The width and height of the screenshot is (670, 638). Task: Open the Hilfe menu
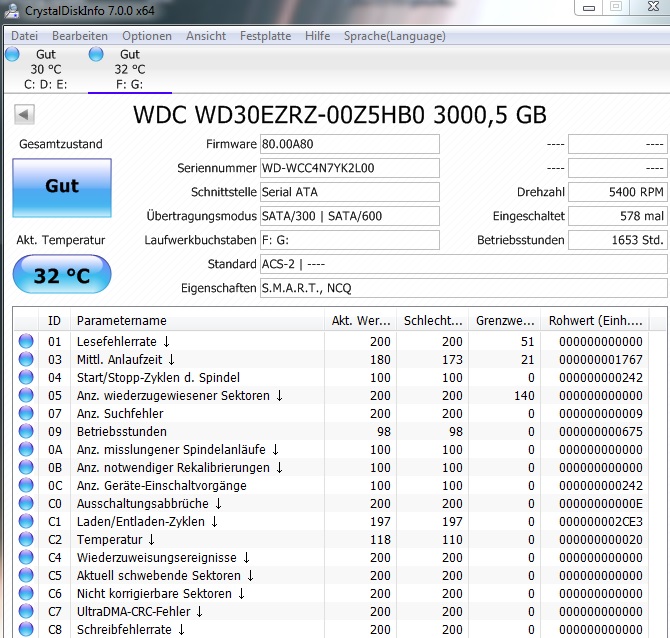pos(317,36)
